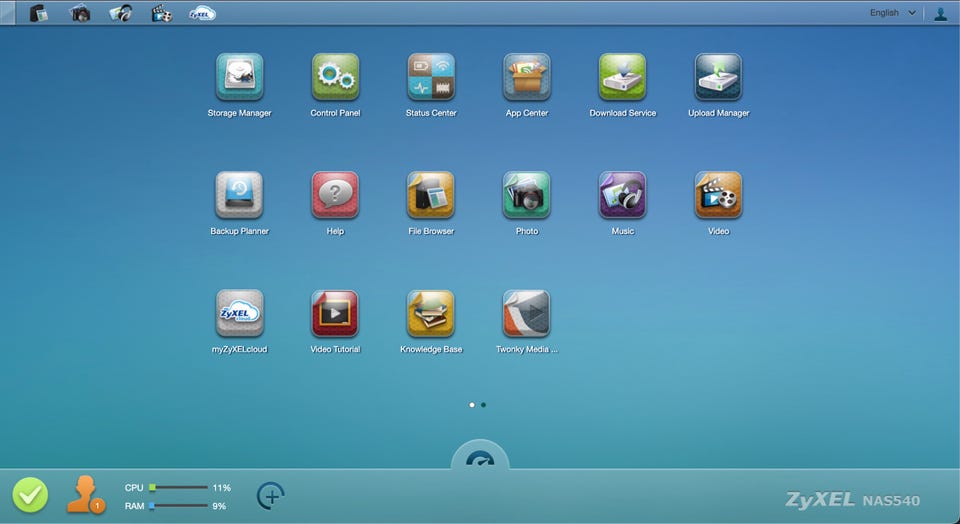Click the Video shortcut in top toolbar

click(162, 13)
